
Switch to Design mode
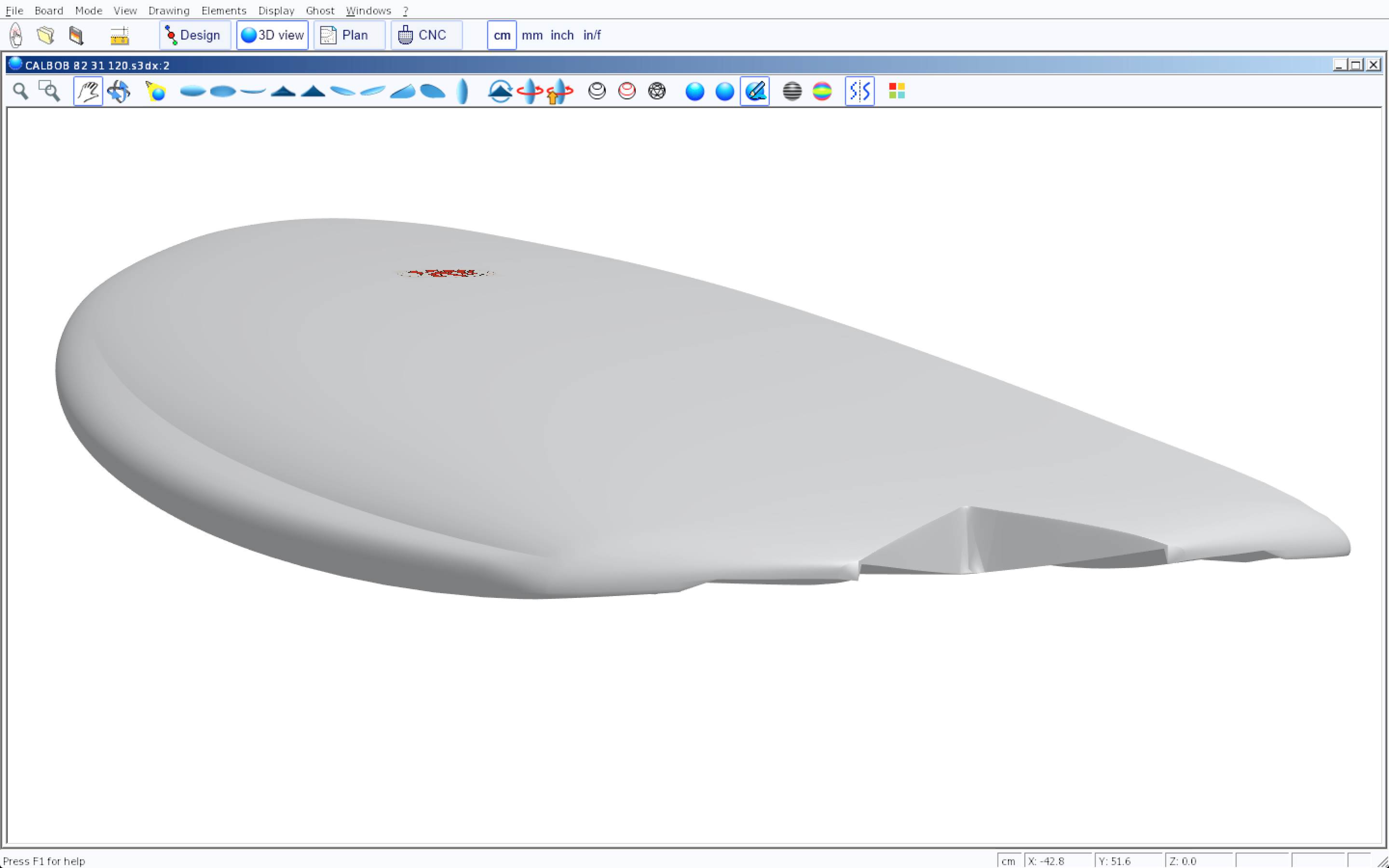[194, 35]
